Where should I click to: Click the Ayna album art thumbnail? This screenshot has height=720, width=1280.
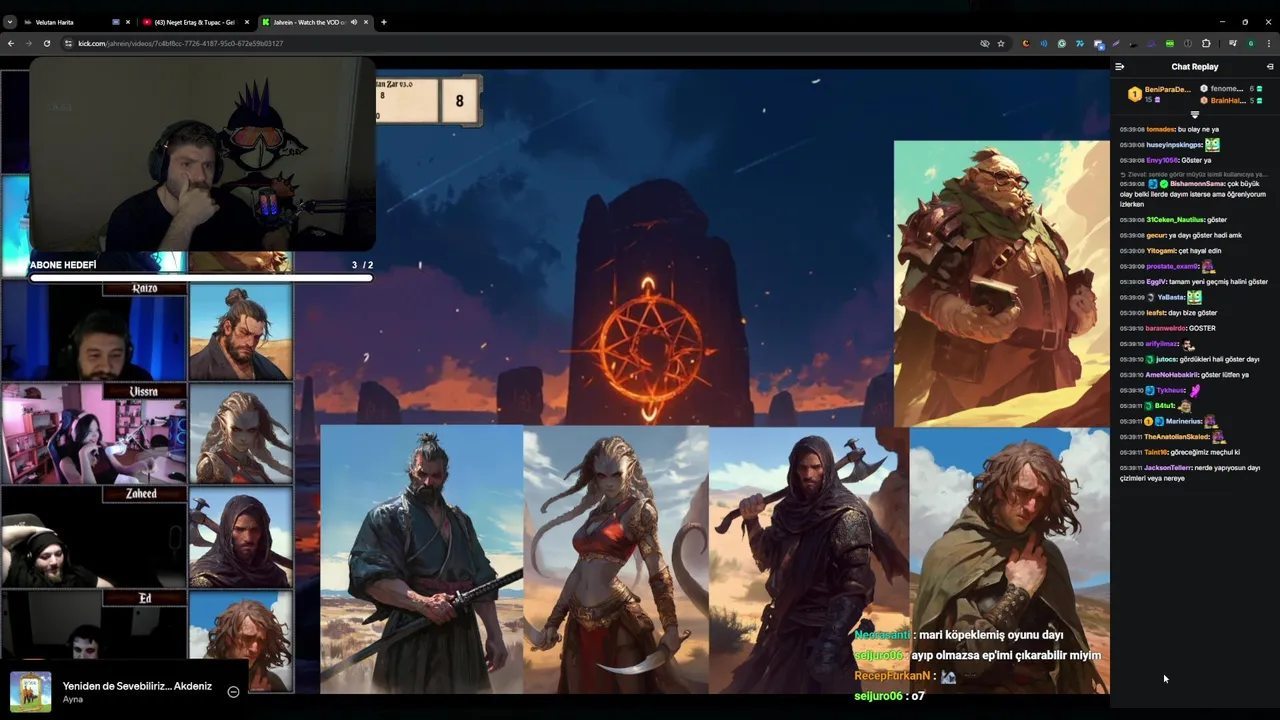click(x=30, y=691)
